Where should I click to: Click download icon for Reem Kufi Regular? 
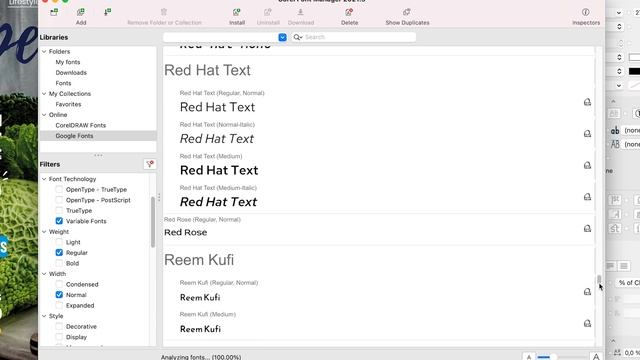tap(587, 292)
